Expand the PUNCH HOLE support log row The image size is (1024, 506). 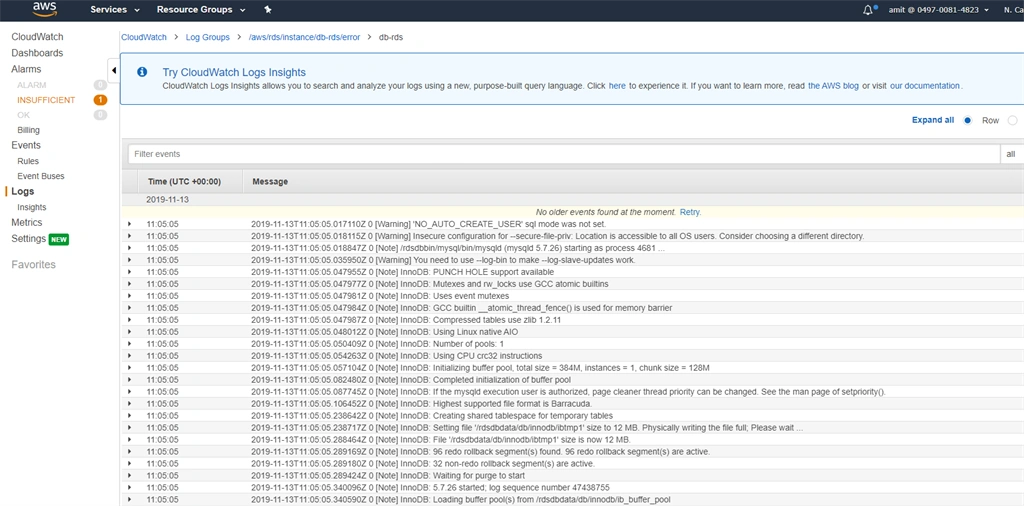click(x=129, y=272)
